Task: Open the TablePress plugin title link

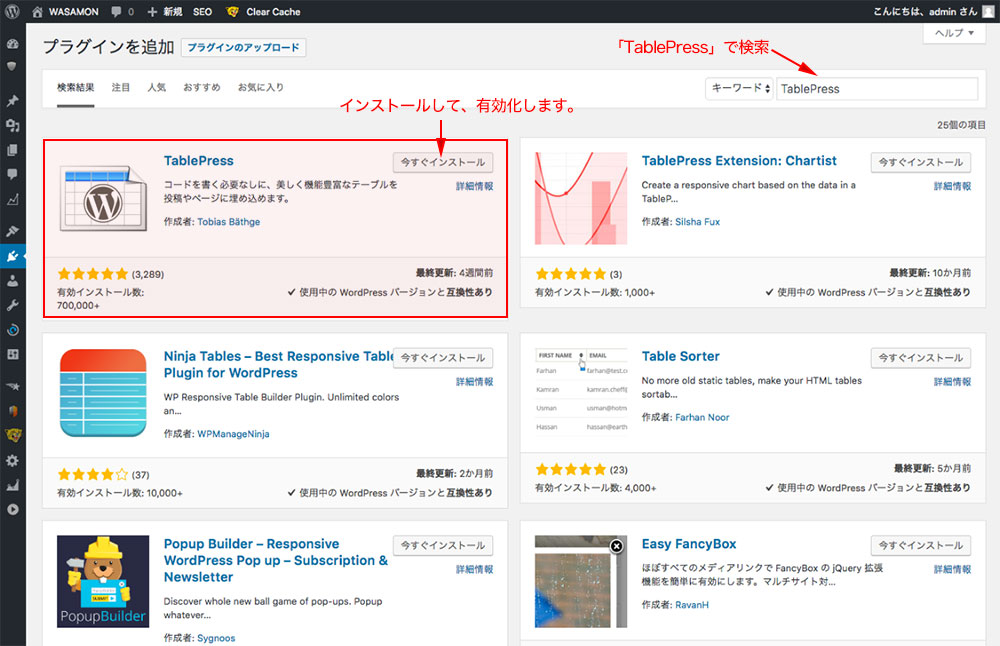Action: click(x=198, y=161)
